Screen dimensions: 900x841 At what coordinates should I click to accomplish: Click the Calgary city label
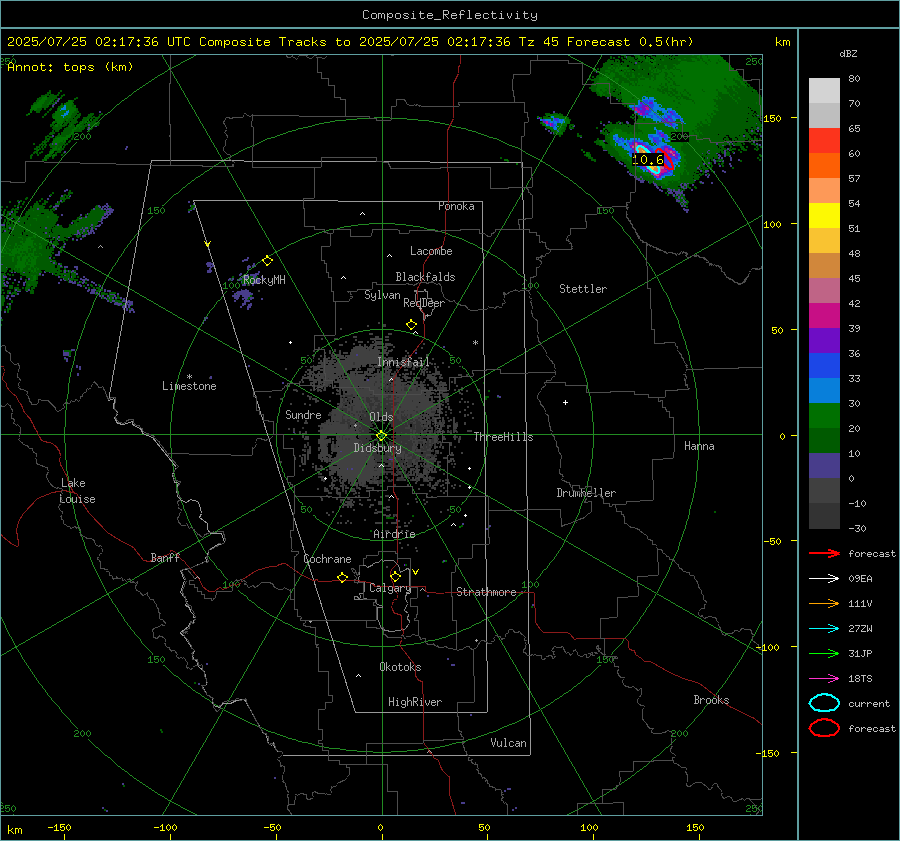point(390,588)
